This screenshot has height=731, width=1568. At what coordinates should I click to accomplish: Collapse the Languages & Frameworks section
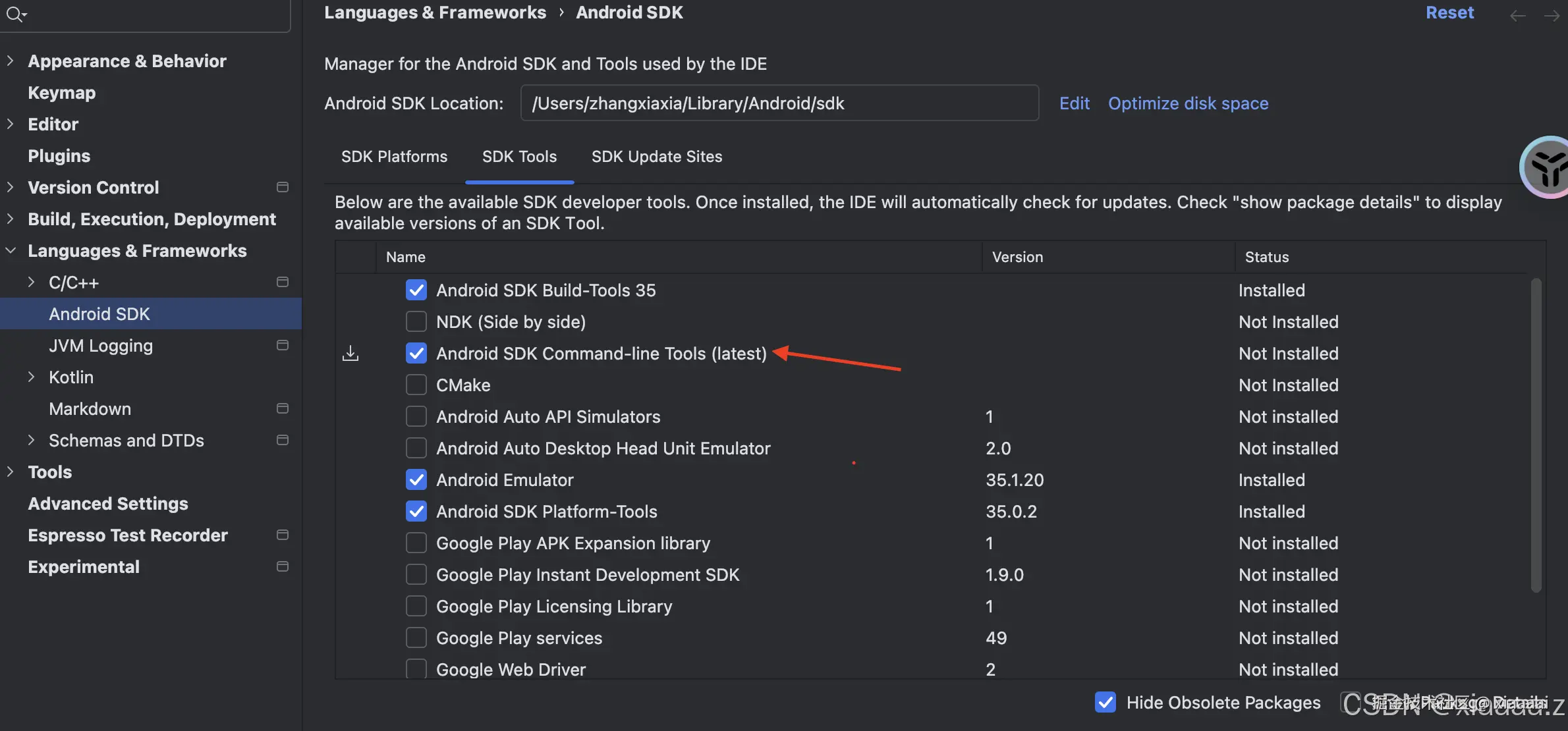pos(10,251)
